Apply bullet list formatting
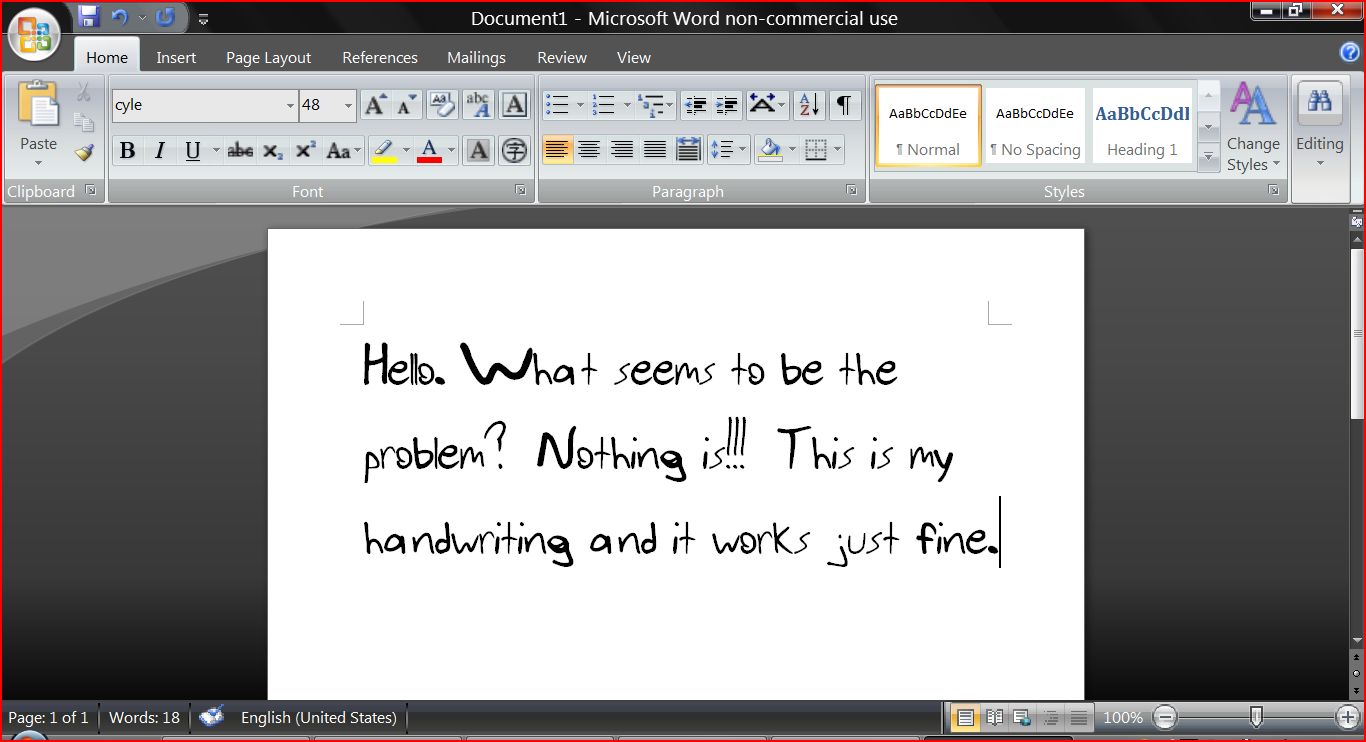Viewport: 1366px width, 742px height. pyautogui.click(x=558, y=105)
